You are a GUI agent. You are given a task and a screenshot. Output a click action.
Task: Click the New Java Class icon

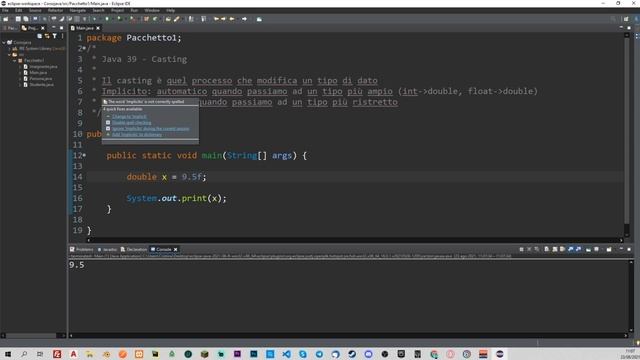tap(155, 19)
